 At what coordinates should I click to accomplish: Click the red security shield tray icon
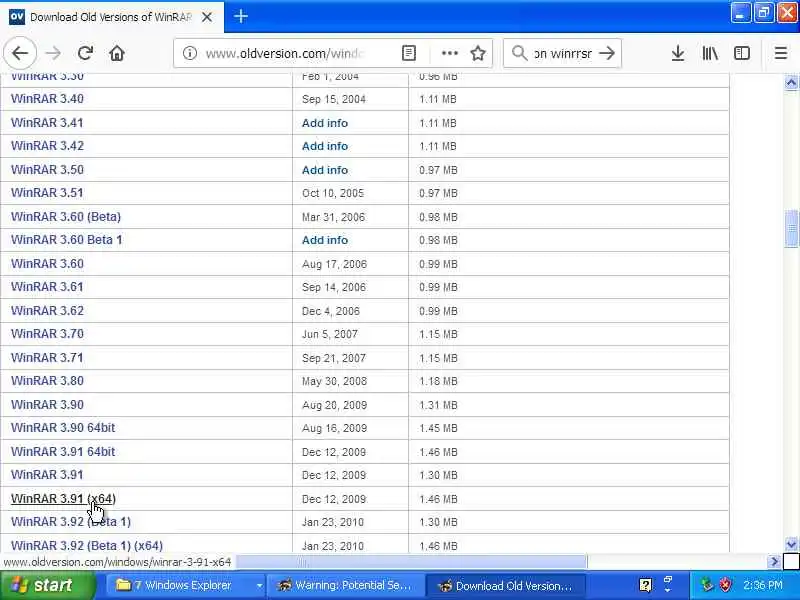(725, 585)
